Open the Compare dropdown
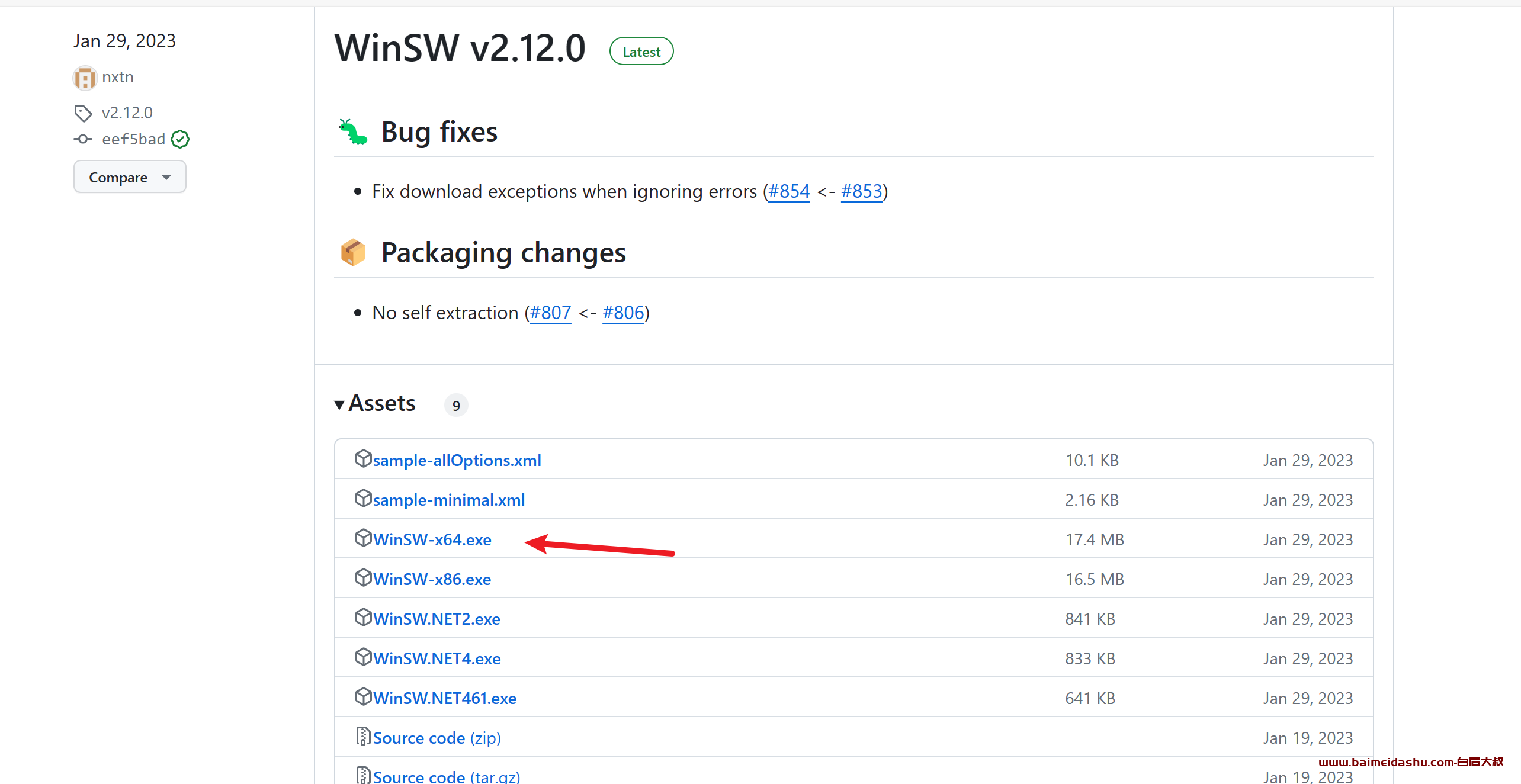The image size is (1521, 784). (130, 177)
